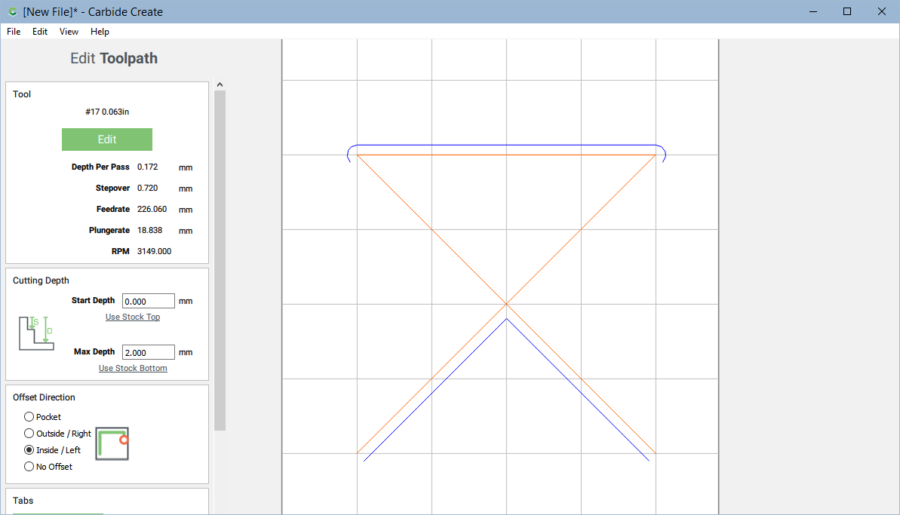Click the Tabs section title
The image size is (900, 515).
point(23,501)
